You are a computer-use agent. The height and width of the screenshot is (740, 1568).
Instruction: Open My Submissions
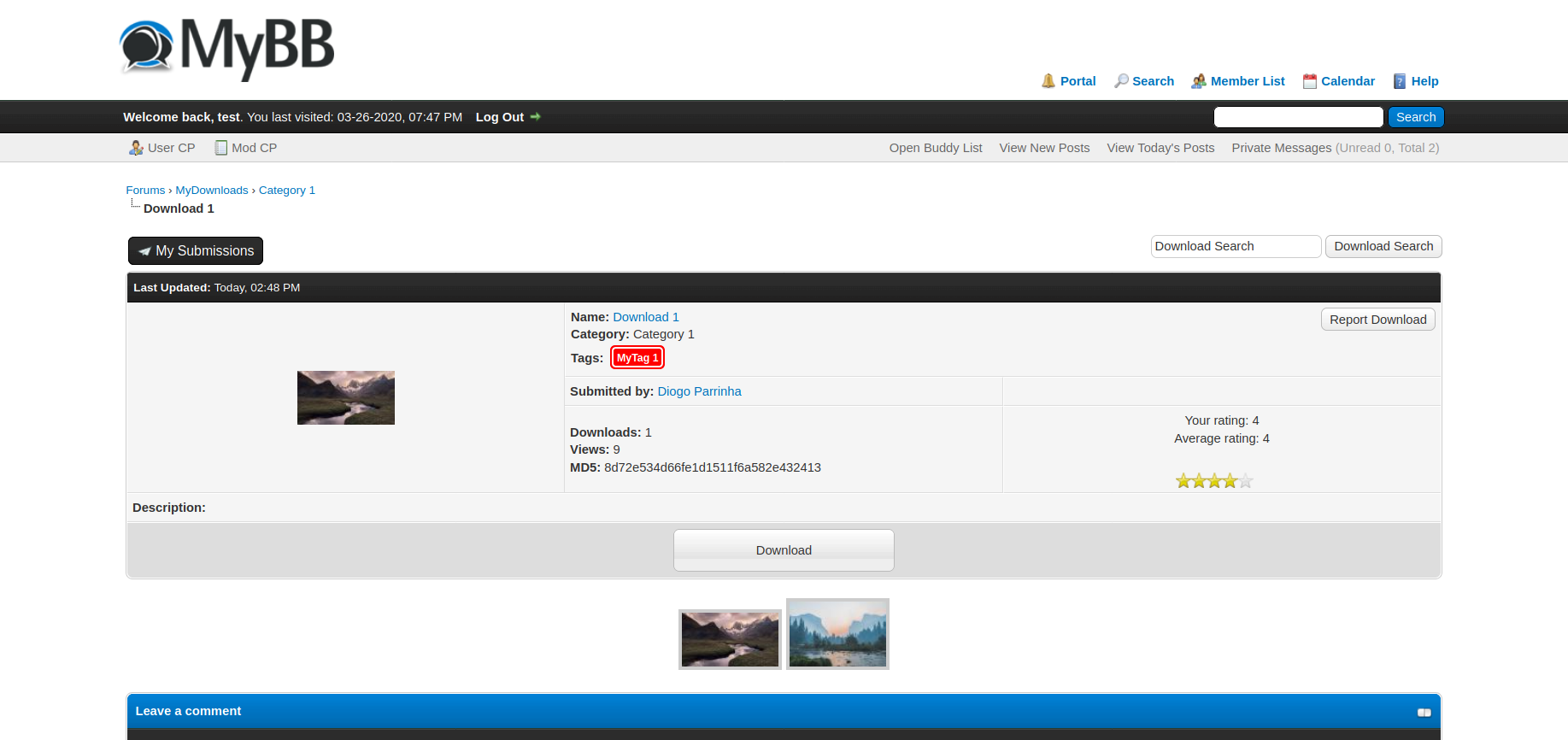pyautogui.click(x=196, y=251)
